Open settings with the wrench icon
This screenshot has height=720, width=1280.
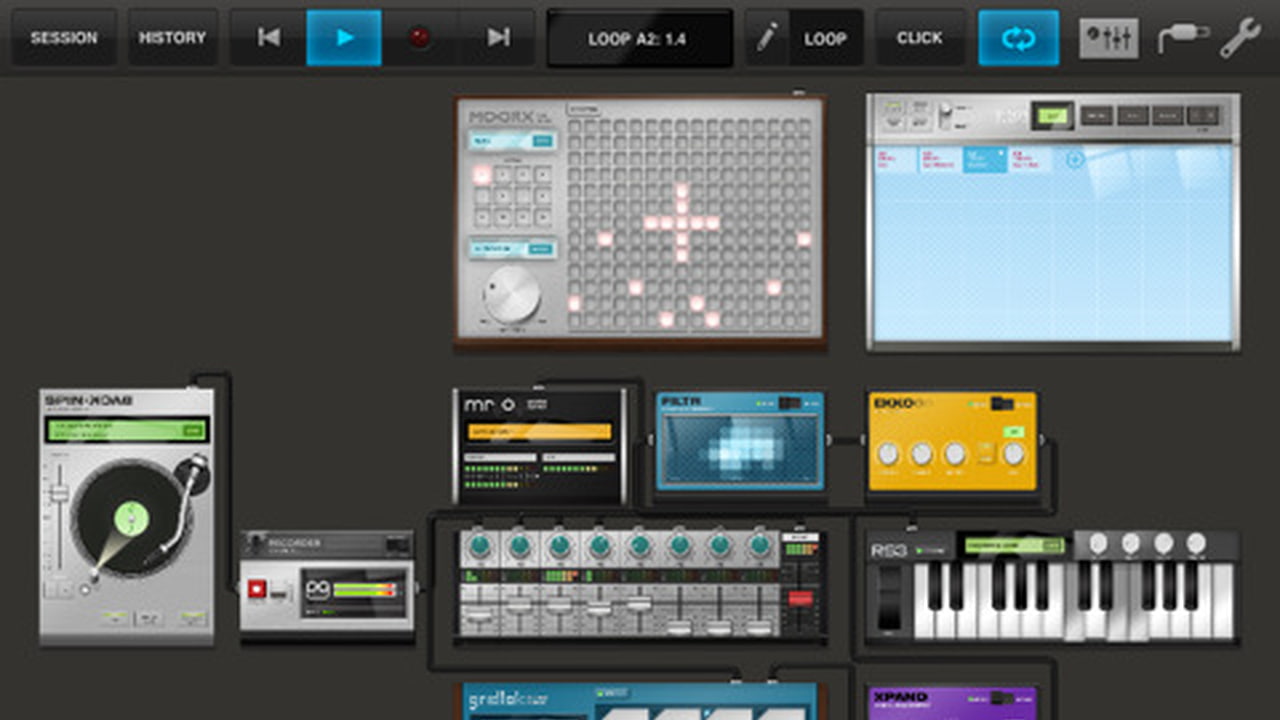(x=1240, y=38)
